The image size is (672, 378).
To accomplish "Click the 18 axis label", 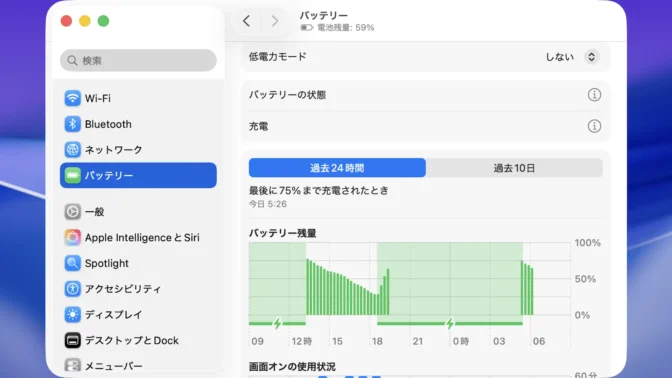I will tap(377, 341).
